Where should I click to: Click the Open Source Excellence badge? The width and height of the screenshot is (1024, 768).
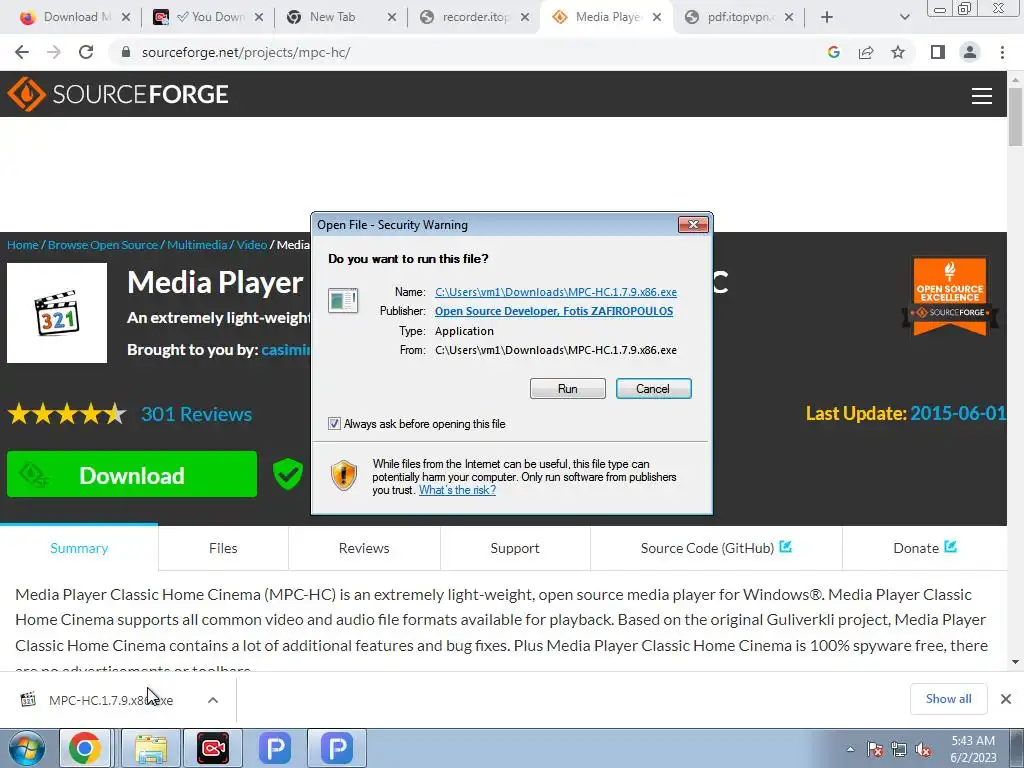tap(950, 296)
